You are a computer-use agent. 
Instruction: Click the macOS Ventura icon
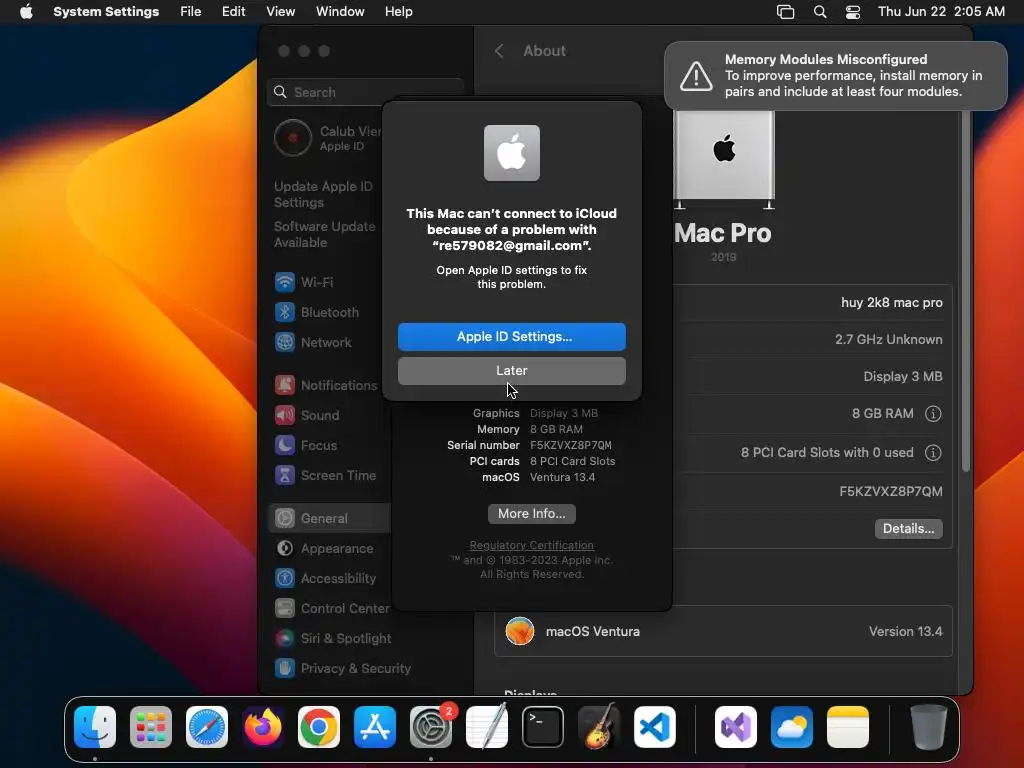pos(520,632)
